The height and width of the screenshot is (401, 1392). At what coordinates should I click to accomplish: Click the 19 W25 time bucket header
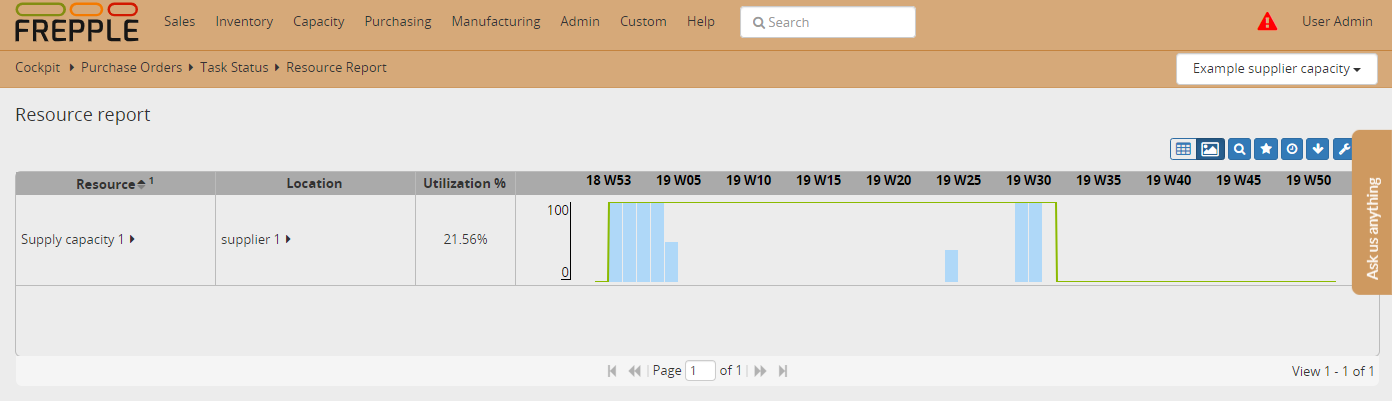[958, 181]
